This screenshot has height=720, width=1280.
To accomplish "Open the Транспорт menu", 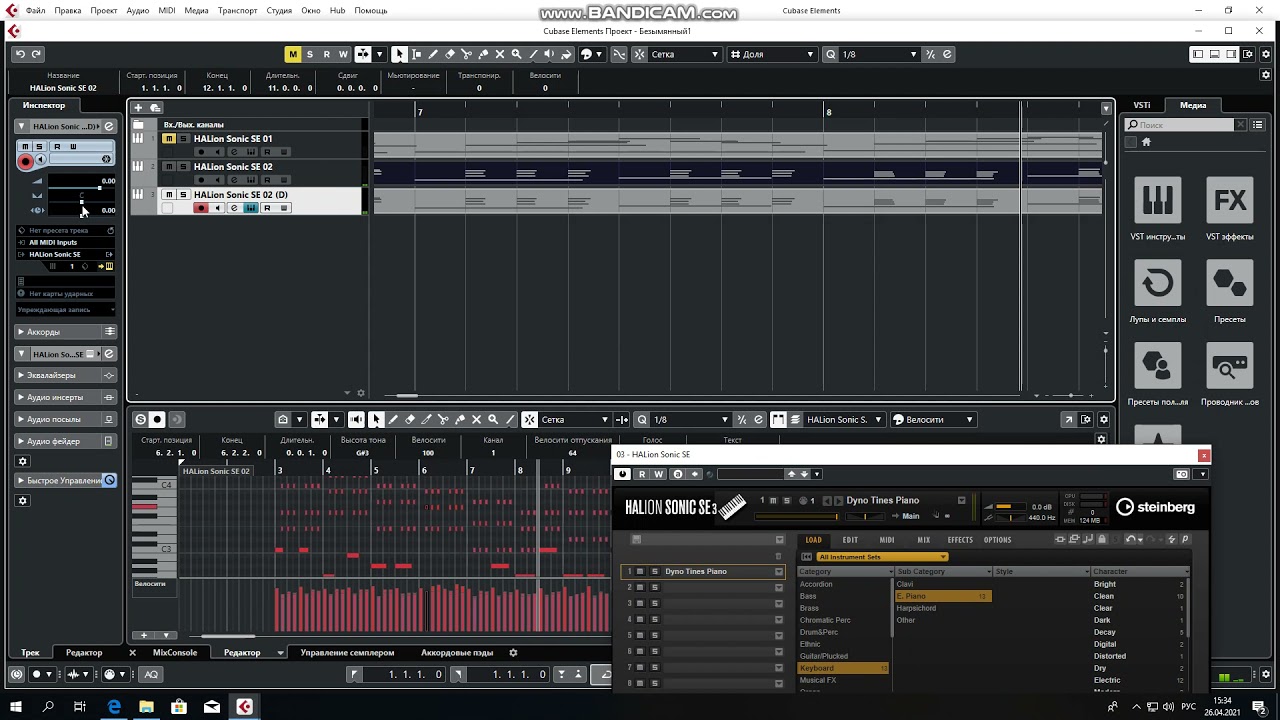I will [x=237, y=10].
